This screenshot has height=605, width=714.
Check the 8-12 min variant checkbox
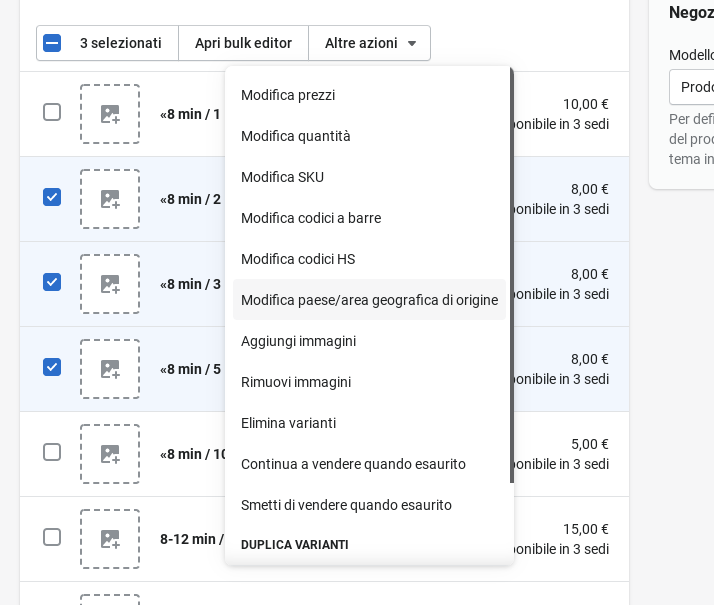pos(52,537)
